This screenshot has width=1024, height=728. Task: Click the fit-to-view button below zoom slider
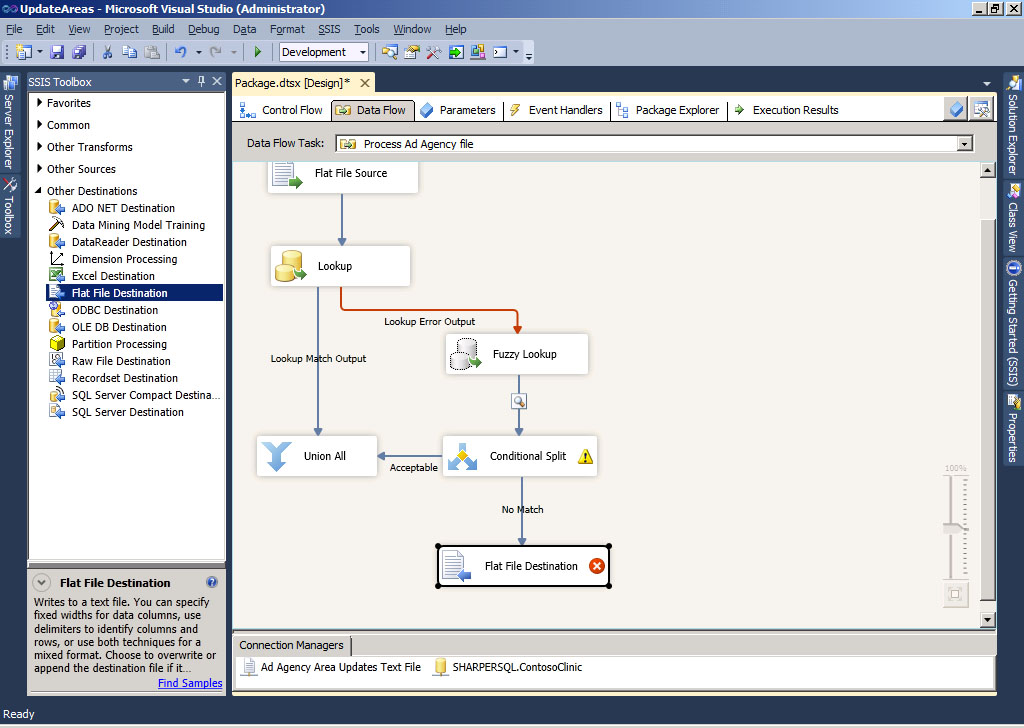coord(955,594)
